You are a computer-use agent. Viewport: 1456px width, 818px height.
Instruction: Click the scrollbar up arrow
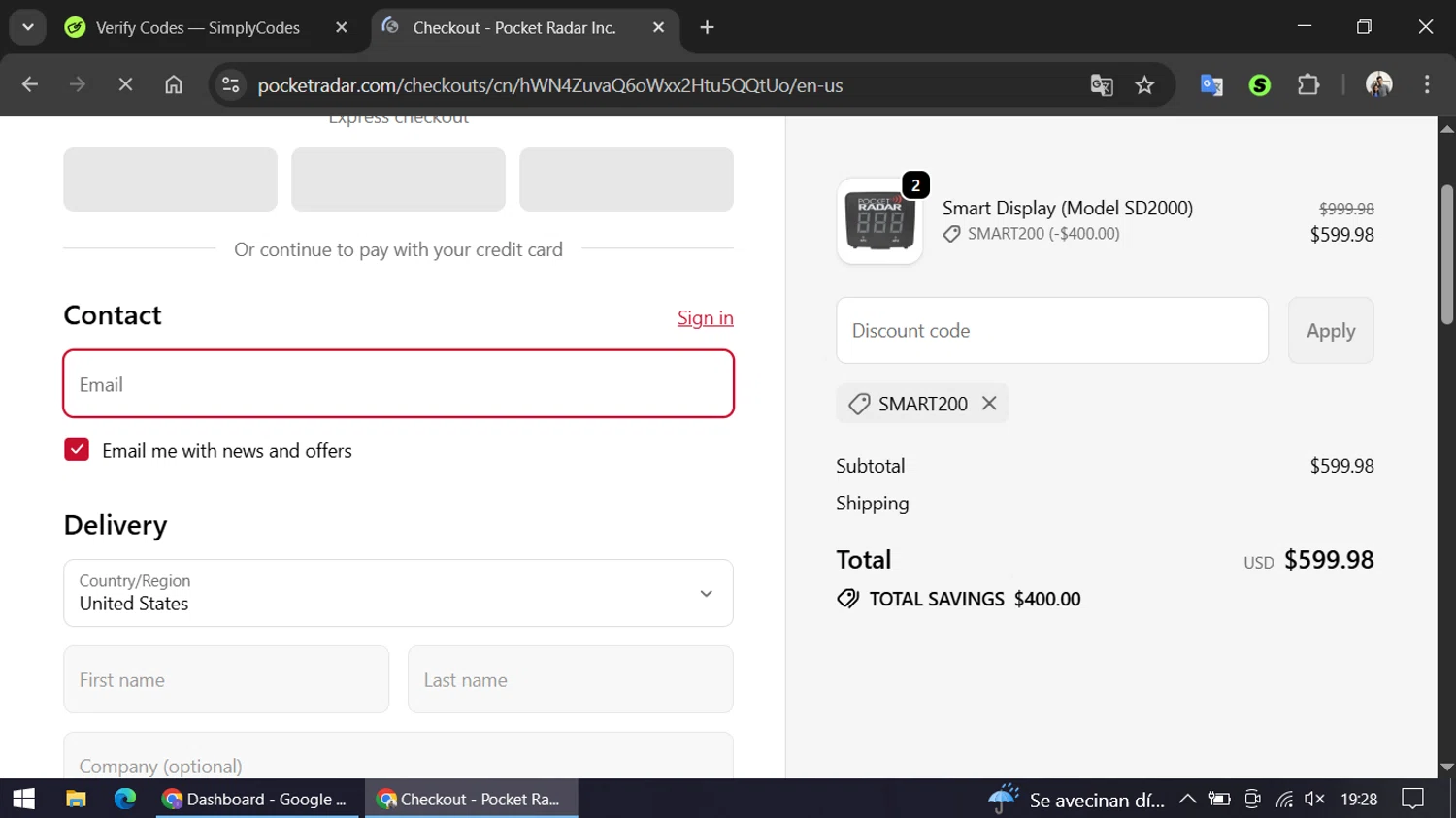coord(1447,128)
